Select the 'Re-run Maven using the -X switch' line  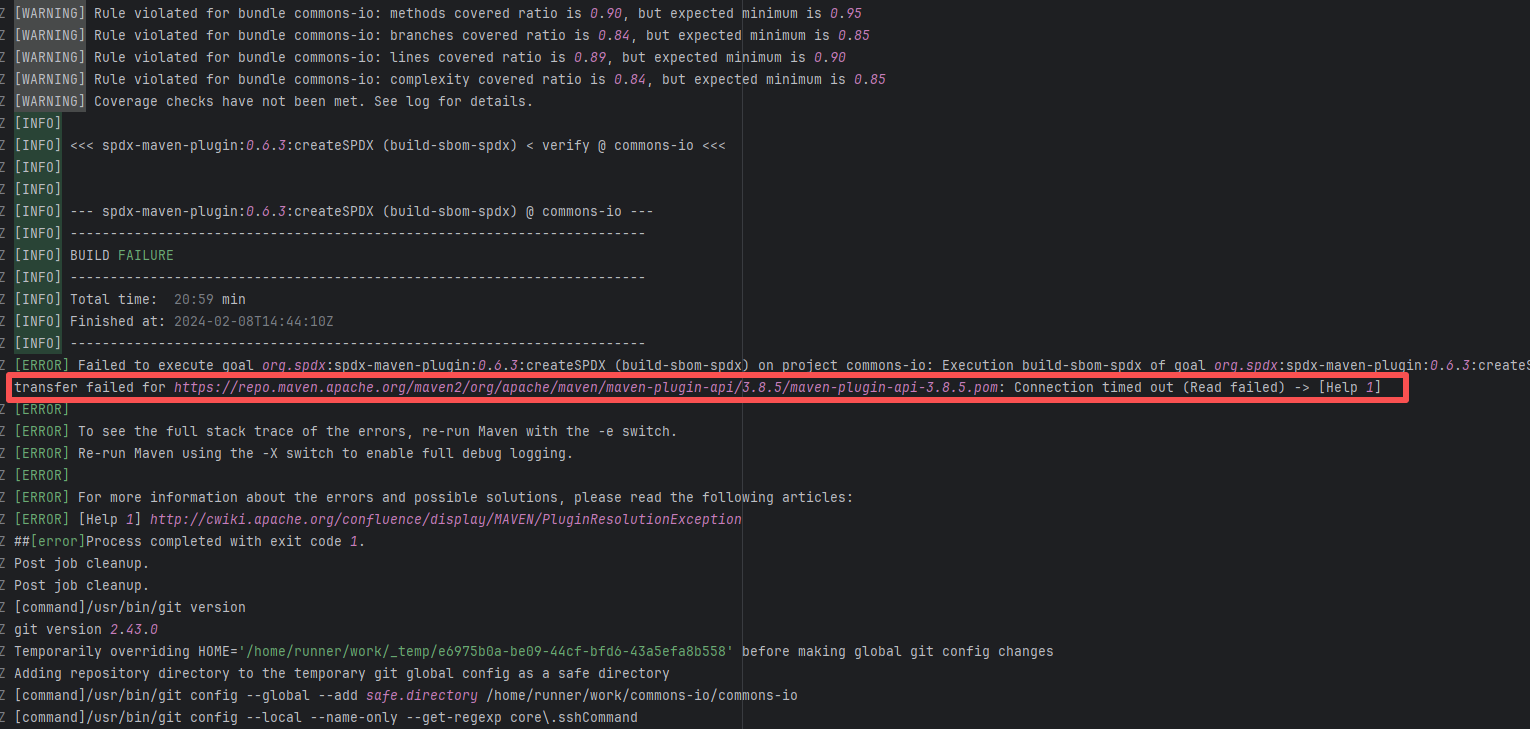pos(325,453)
